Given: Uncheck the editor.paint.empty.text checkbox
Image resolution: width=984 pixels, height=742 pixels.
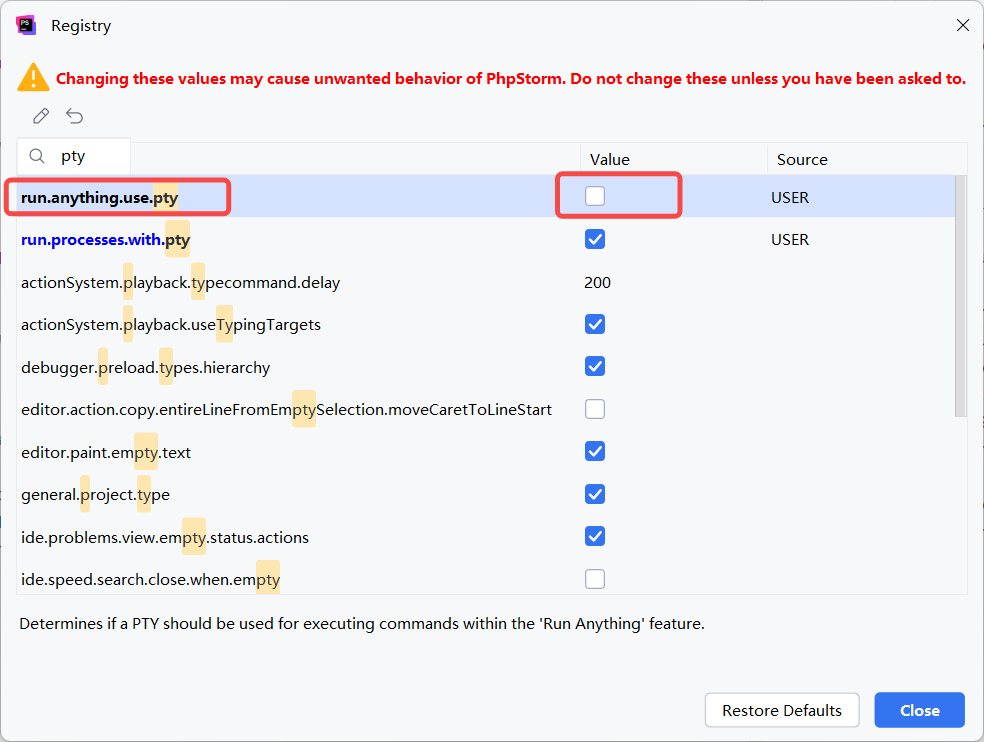Looking at the screenshot, I should (595, 451).
